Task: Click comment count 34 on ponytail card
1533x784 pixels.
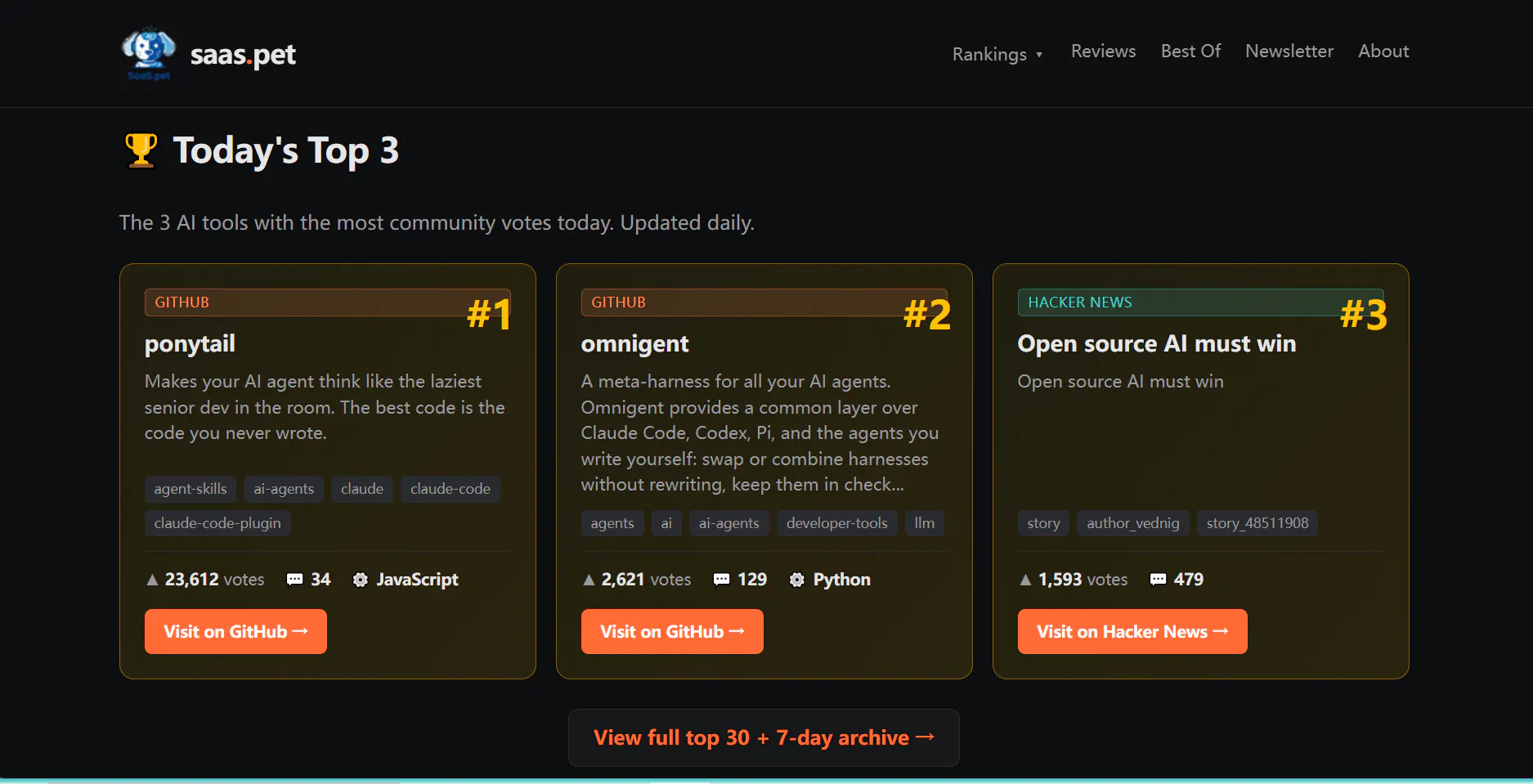Action: pos(320,580)
